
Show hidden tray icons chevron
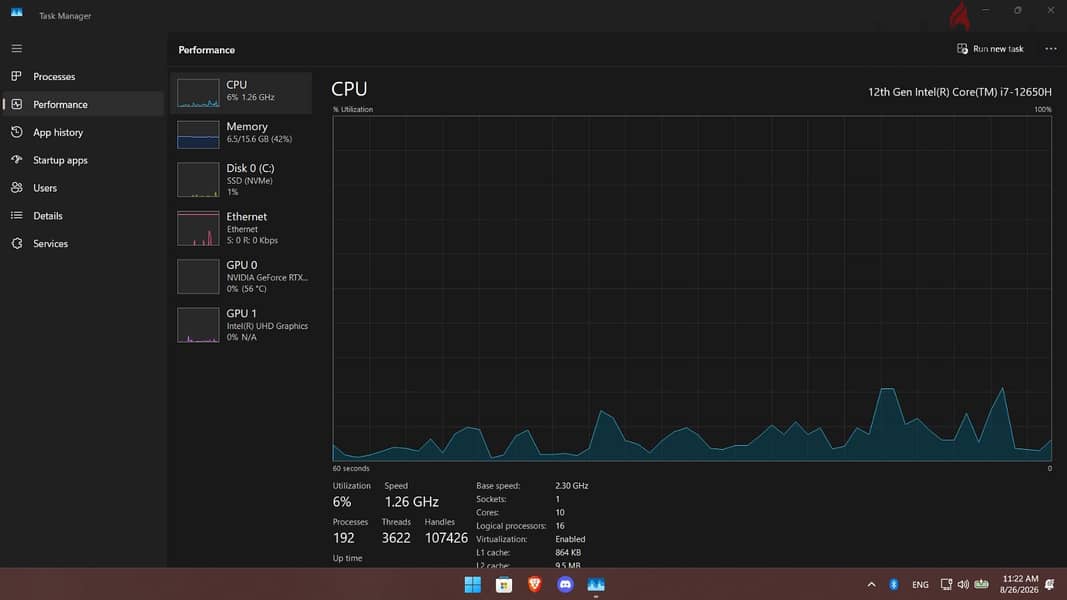point(871,584)
